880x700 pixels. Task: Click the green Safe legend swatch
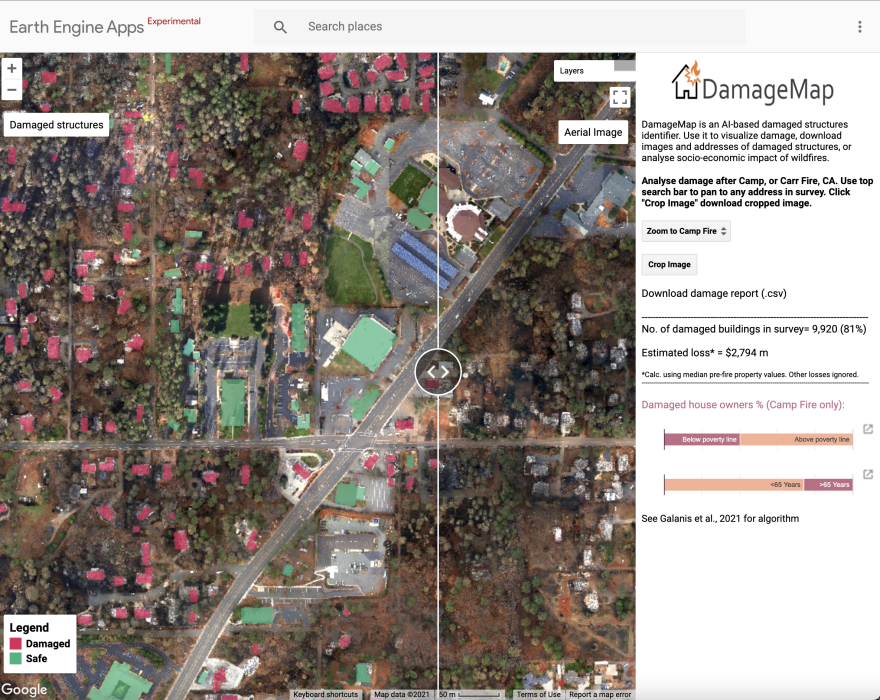click(16, 658)
